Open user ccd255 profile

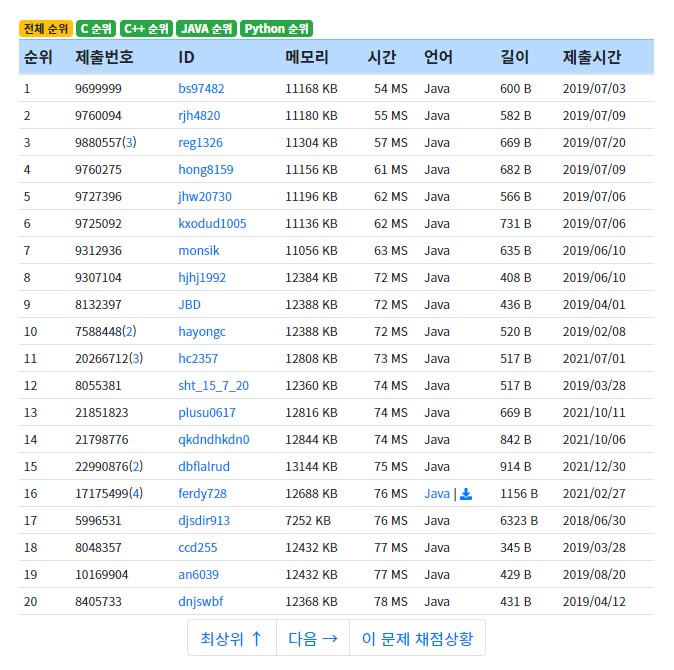(198, 548)
